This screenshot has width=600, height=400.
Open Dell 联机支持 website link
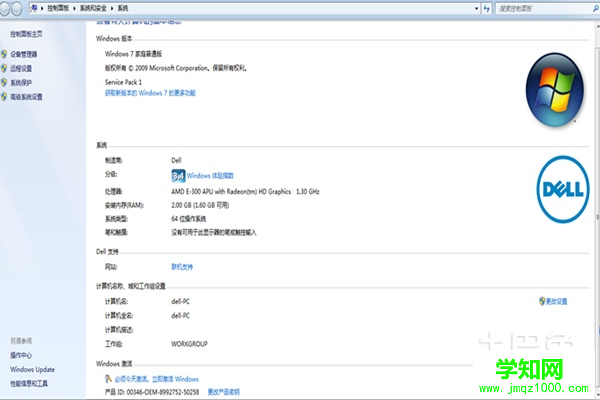[x=182, y=267]
